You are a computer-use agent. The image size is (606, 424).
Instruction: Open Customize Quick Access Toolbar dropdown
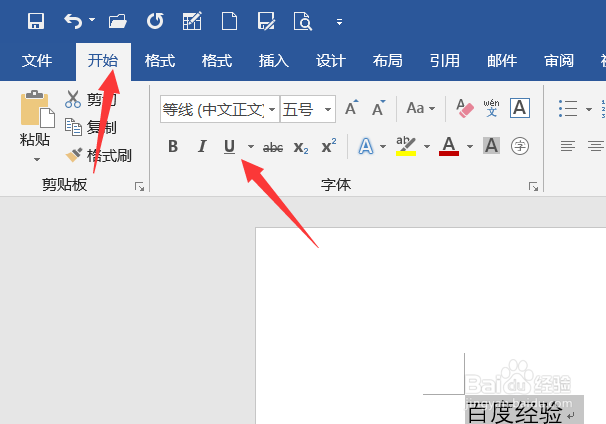[339, 22]
